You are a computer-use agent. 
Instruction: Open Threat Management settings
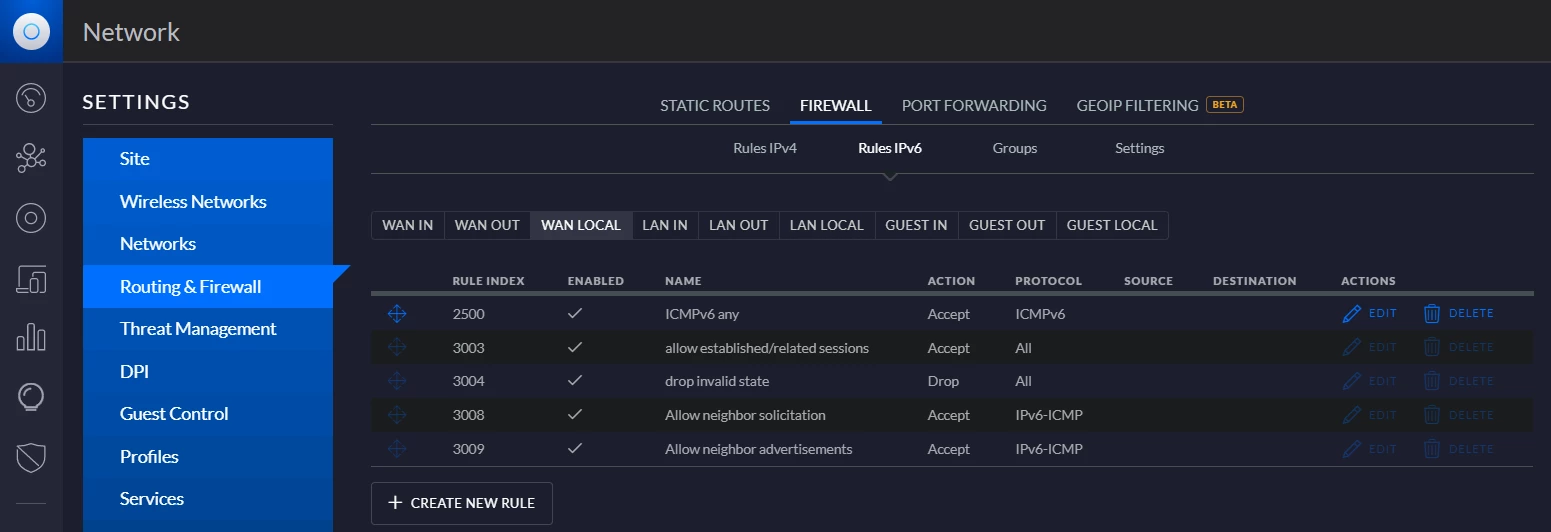pos(198,329)
